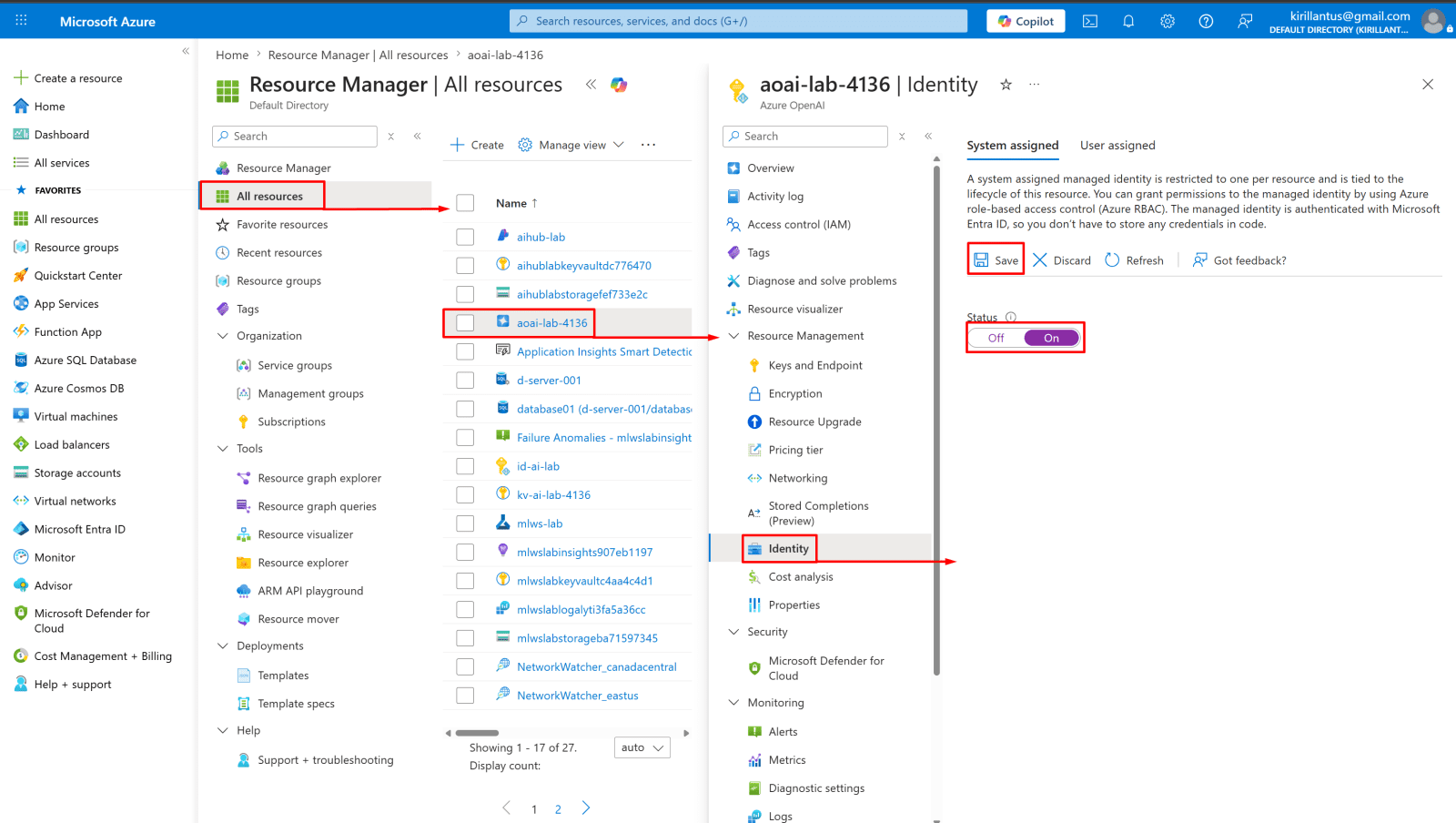This screenshot has height=823, width=1456.
Task: Go to next page arrow in resource list
Action: [x=586, y=808]
